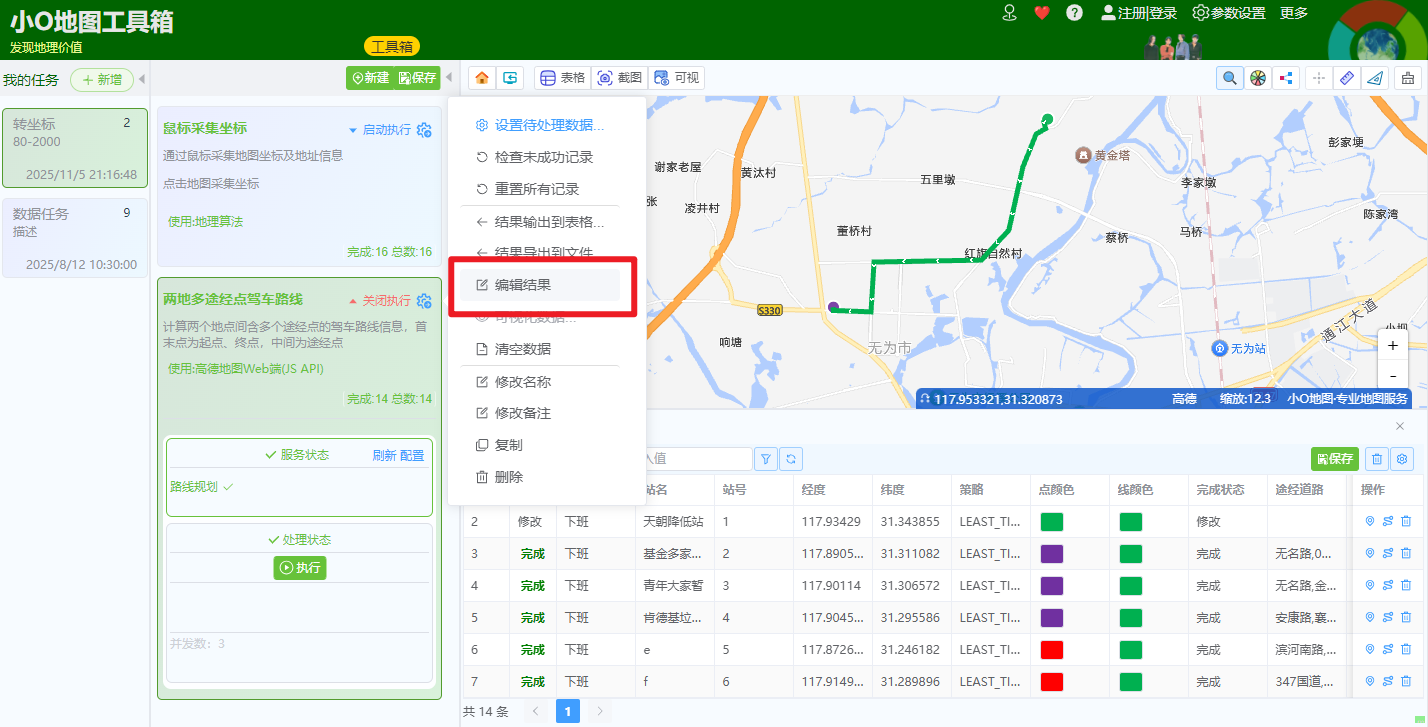This screenshot has height=727, width=1428.
Task: Choose 设置待处理数据... from menu
Action: coord(540,125)
